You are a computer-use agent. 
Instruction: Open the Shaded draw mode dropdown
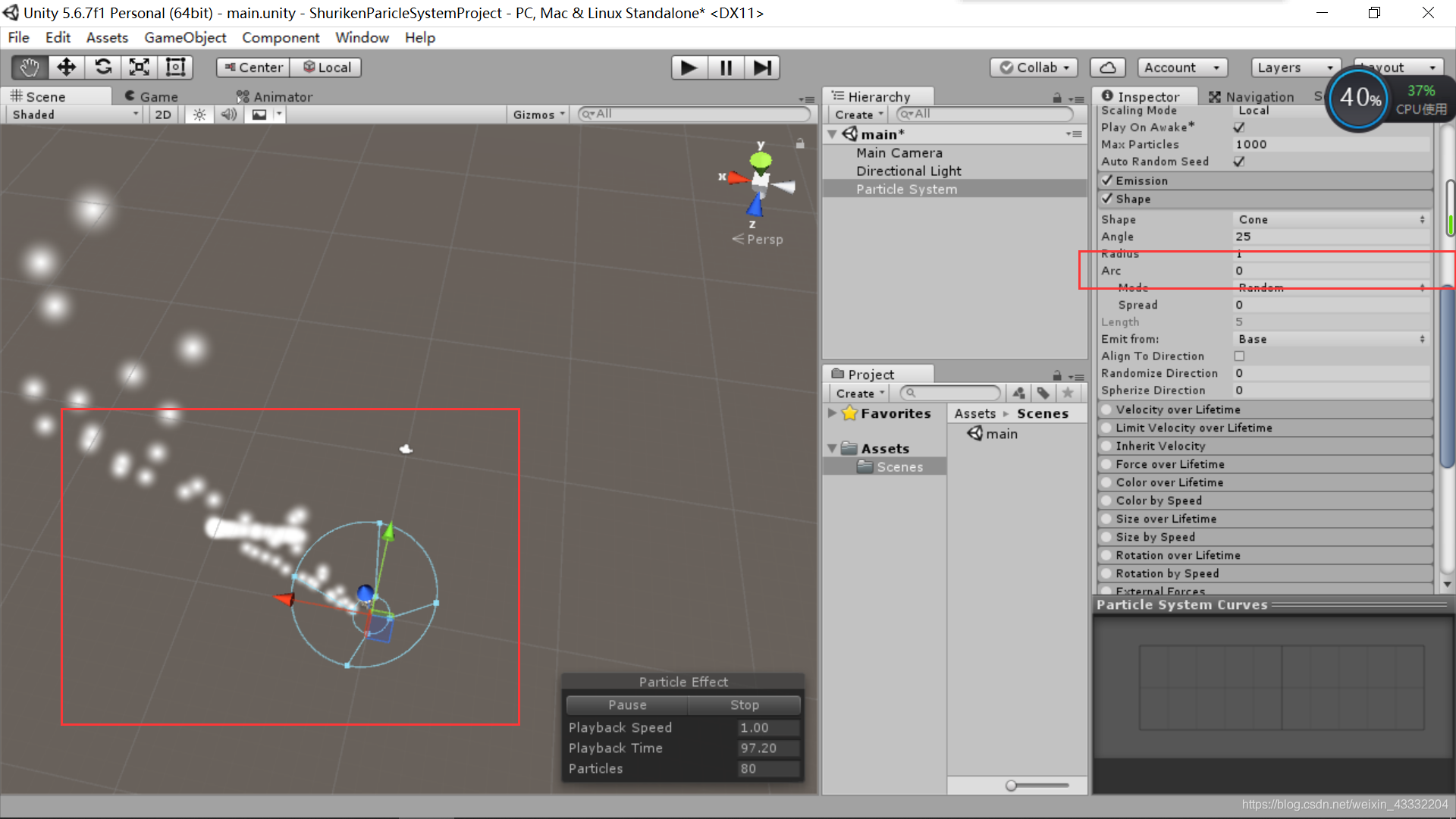tap(76, 115)
